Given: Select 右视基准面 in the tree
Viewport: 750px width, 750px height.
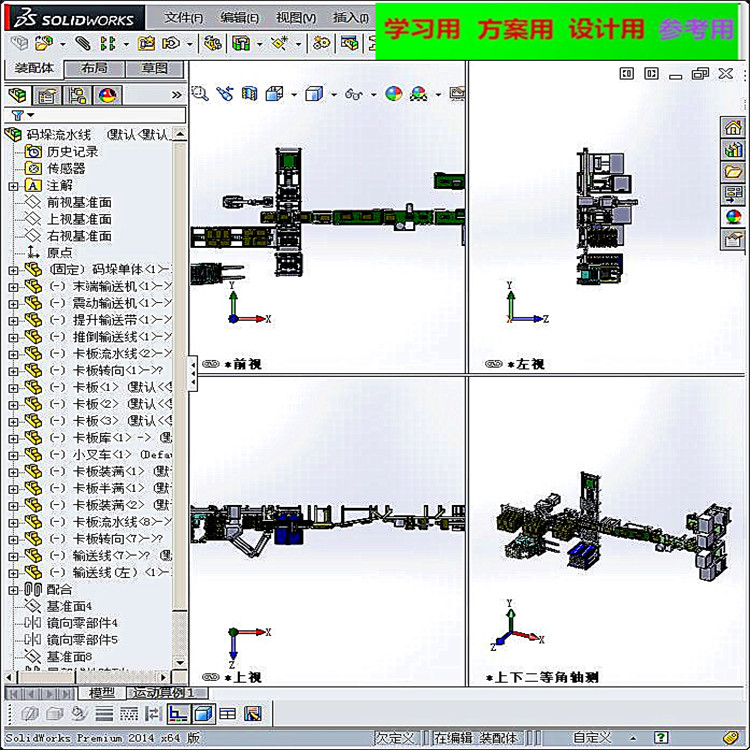Looking at the screenshot, I should 79,236.
